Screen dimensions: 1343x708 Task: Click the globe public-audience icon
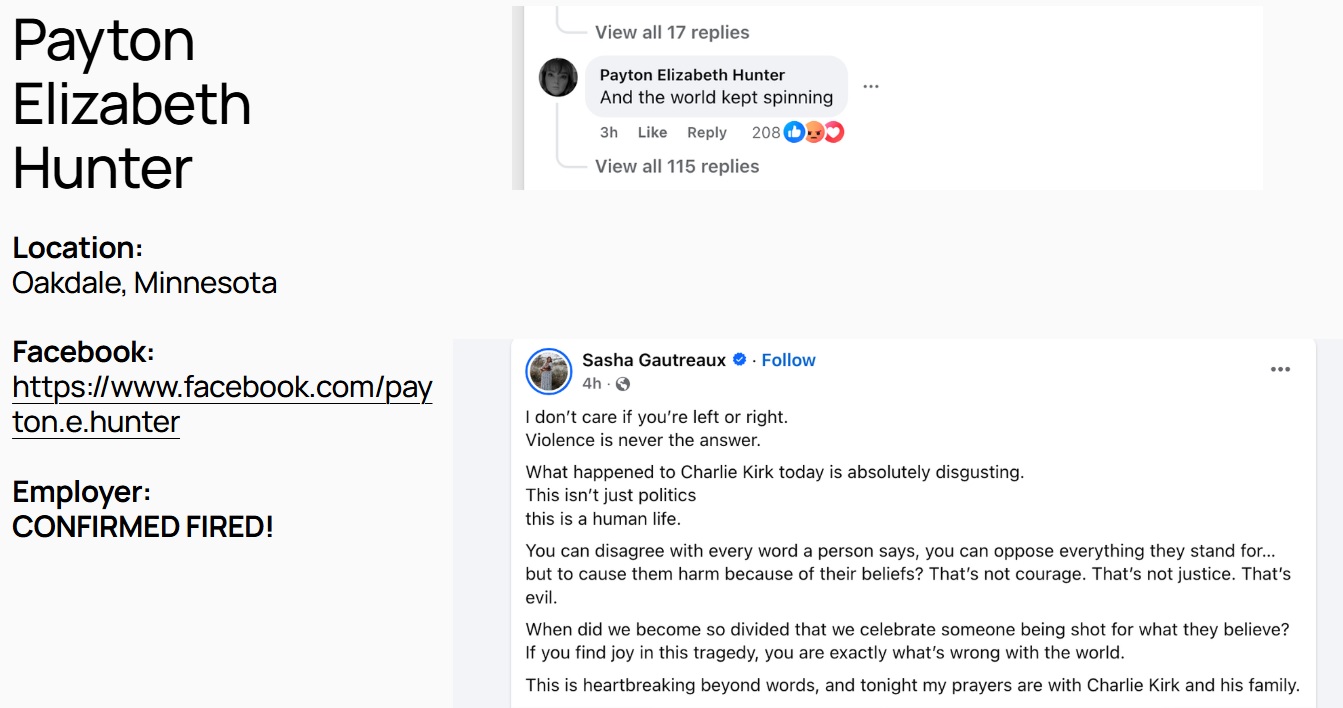[x=623, y=384]
